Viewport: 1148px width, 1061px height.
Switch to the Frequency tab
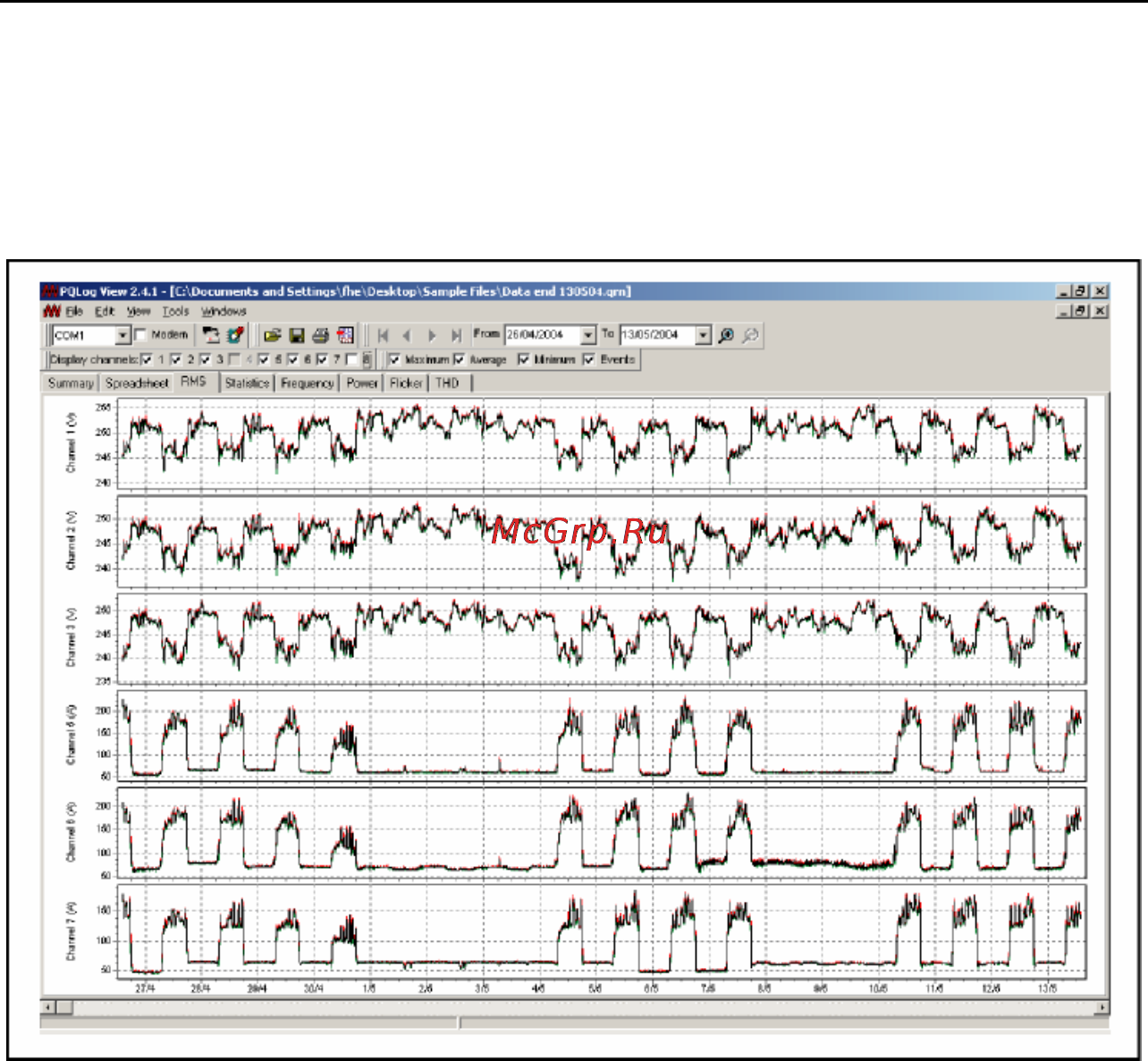[x=308, y=383]
